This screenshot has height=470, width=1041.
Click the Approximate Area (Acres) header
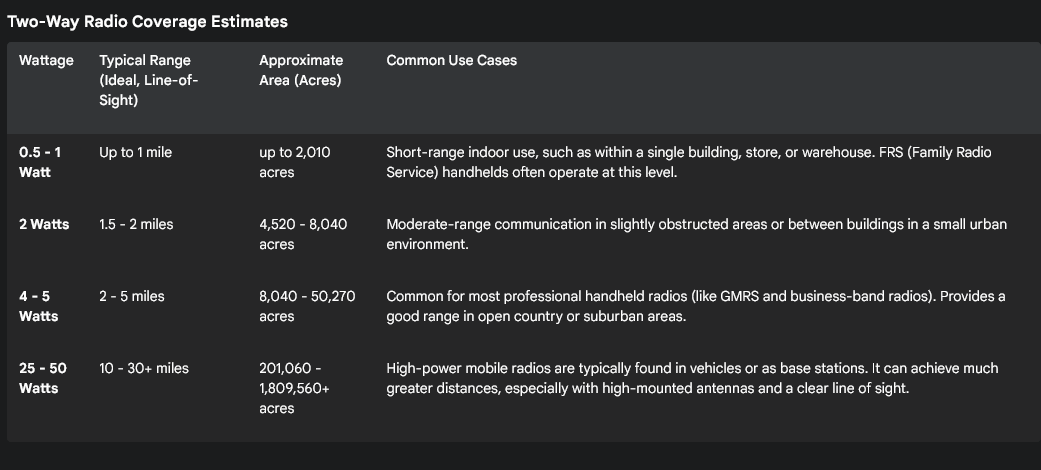pos(301,71)
